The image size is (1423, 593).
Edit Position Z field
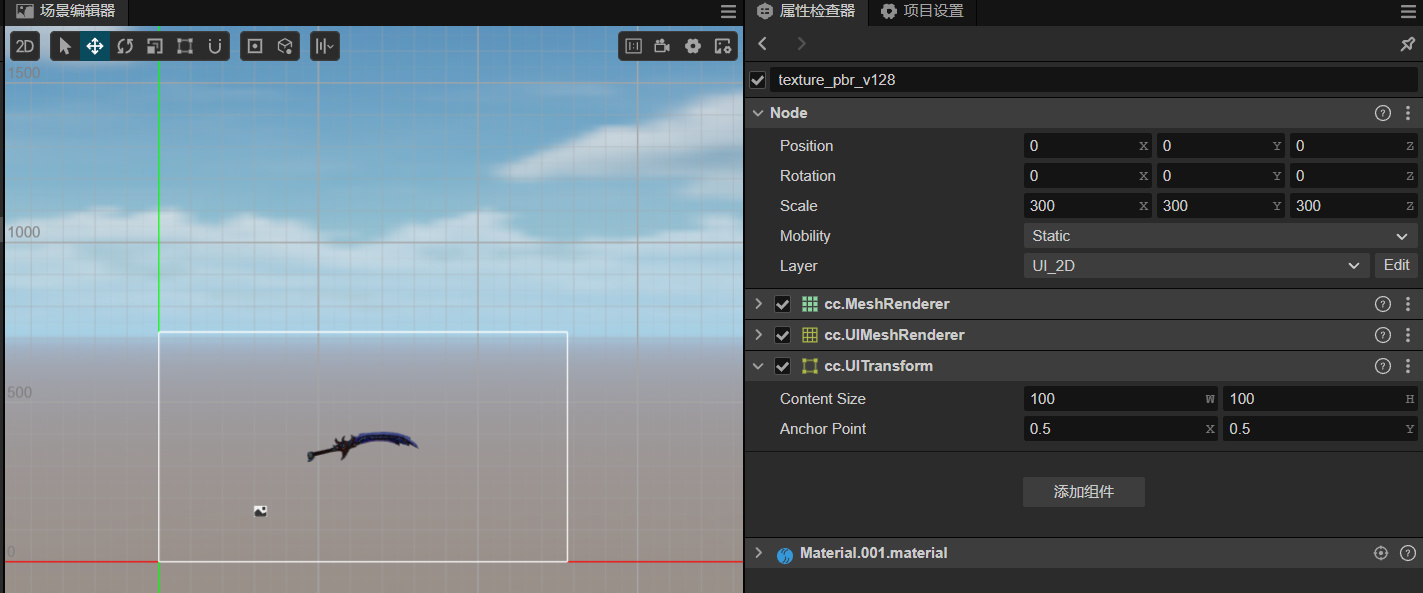coord(1354,146)
